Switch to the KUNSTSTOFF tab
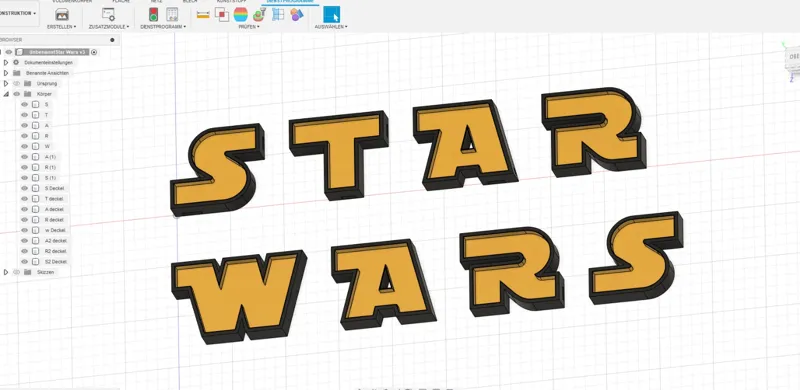Viewport: 800px width, 390px height. 232,2
